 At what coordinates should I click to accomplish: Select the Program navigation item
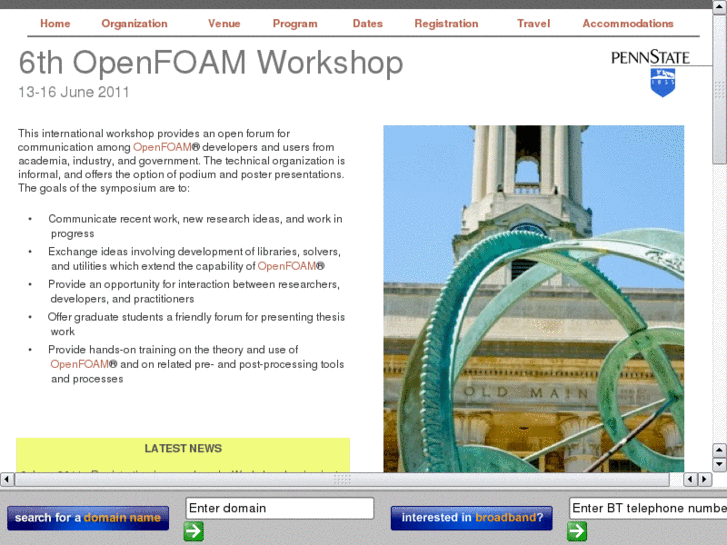[x=295, y=24]
